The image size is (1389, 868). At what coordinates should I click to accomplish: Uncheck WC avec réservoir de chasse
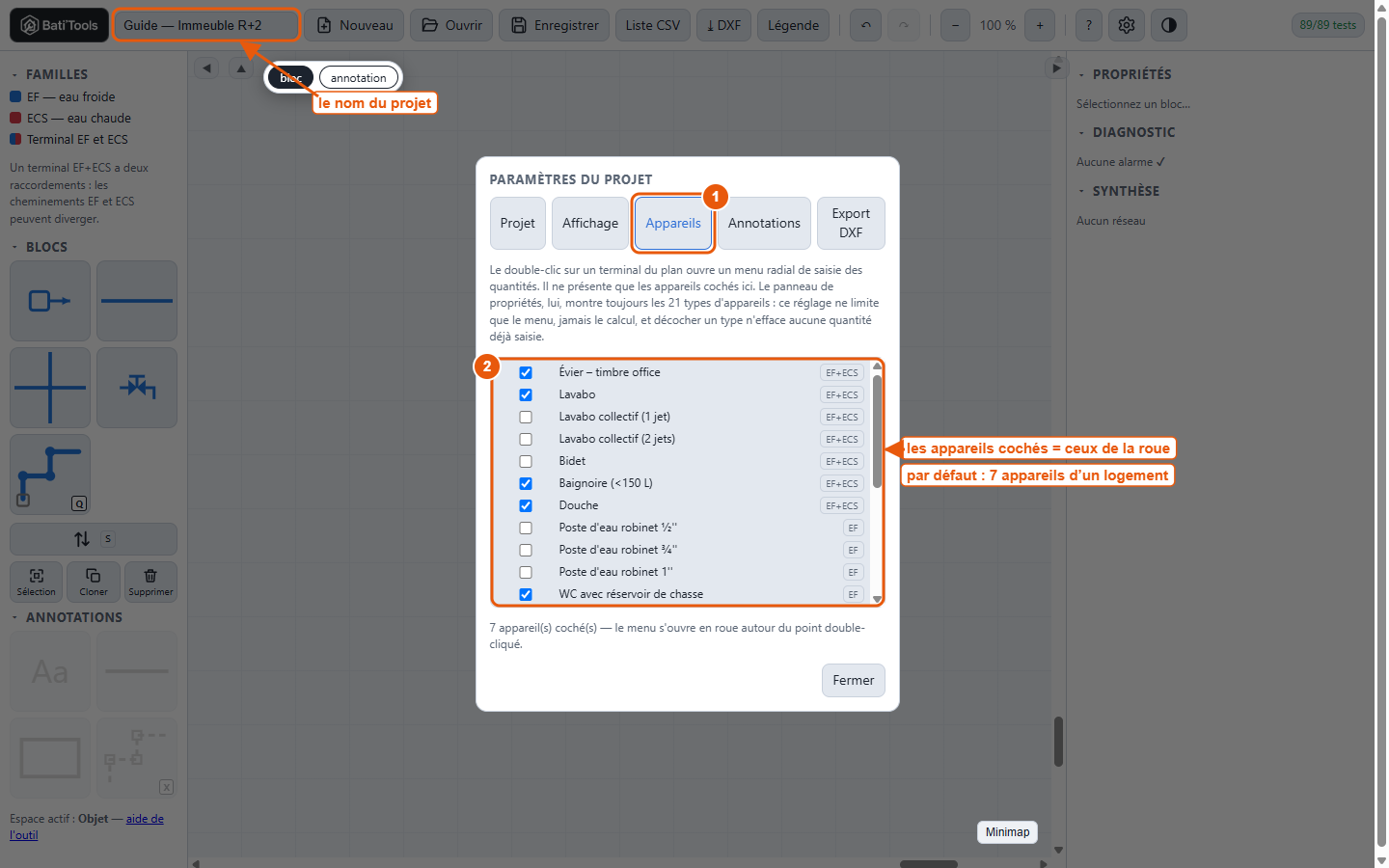[x=526, y=594]
